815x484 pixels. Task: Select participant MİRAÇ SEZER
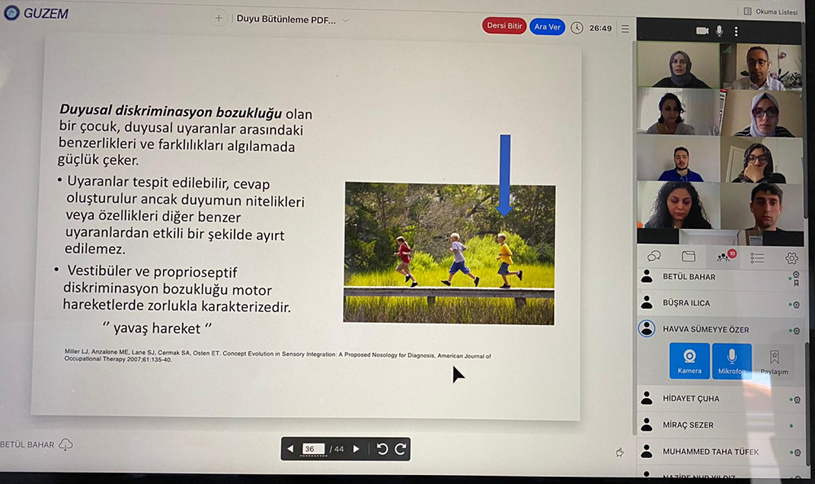(720, 425)
